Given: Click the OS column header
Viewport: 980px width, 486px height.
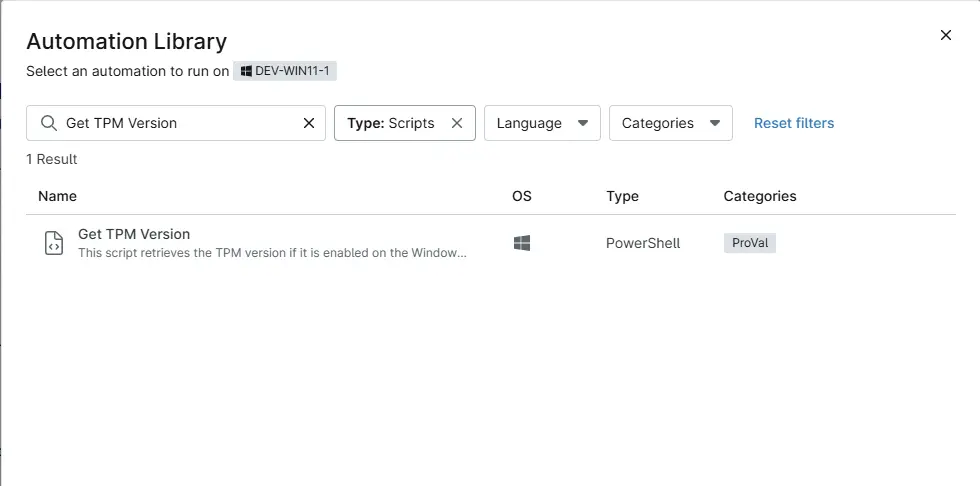Looking at the screenshot, I should pos(522,196).
